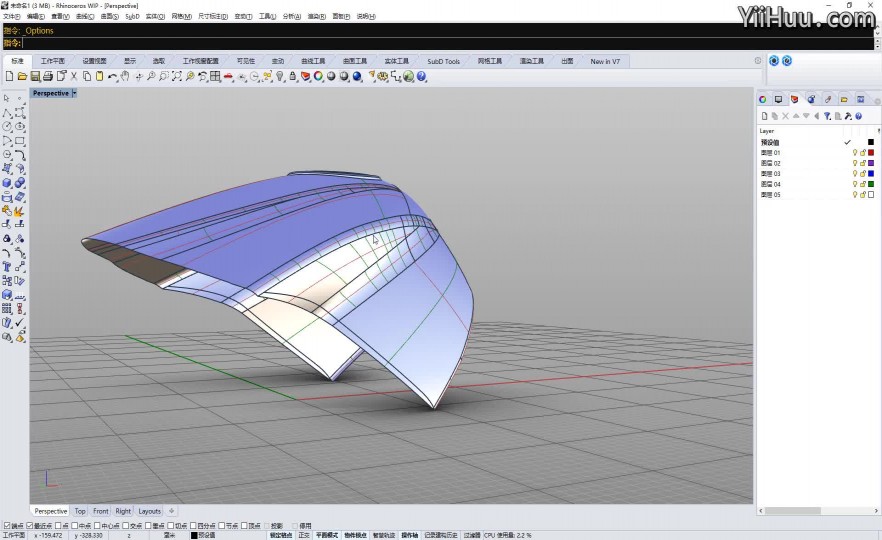Click the new layer icon in the Layer panel

[x=764, y=116]
